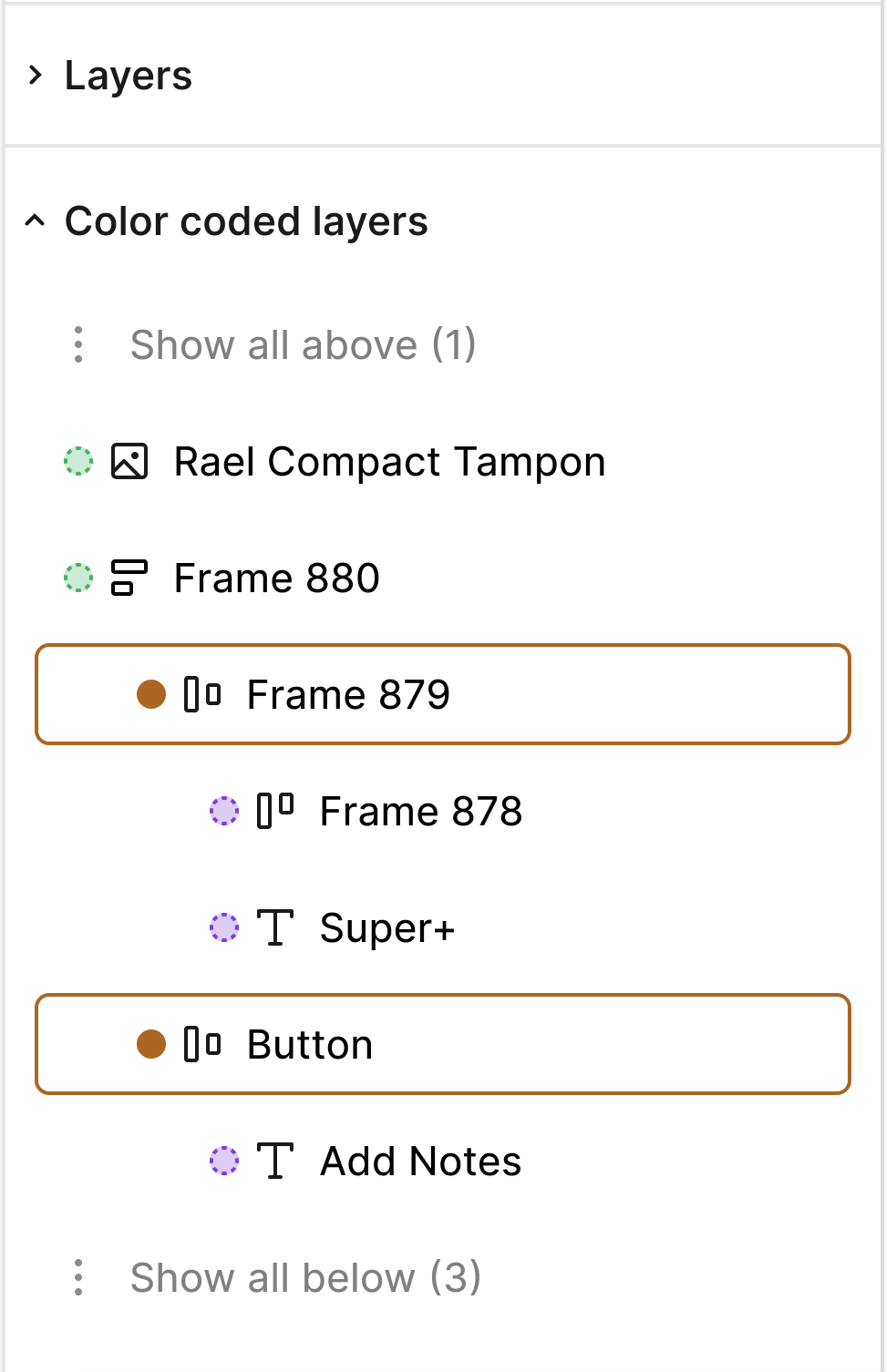Expand the Layers section chevron
Viewport: 886px width, 1372px height.
[35, 75]
